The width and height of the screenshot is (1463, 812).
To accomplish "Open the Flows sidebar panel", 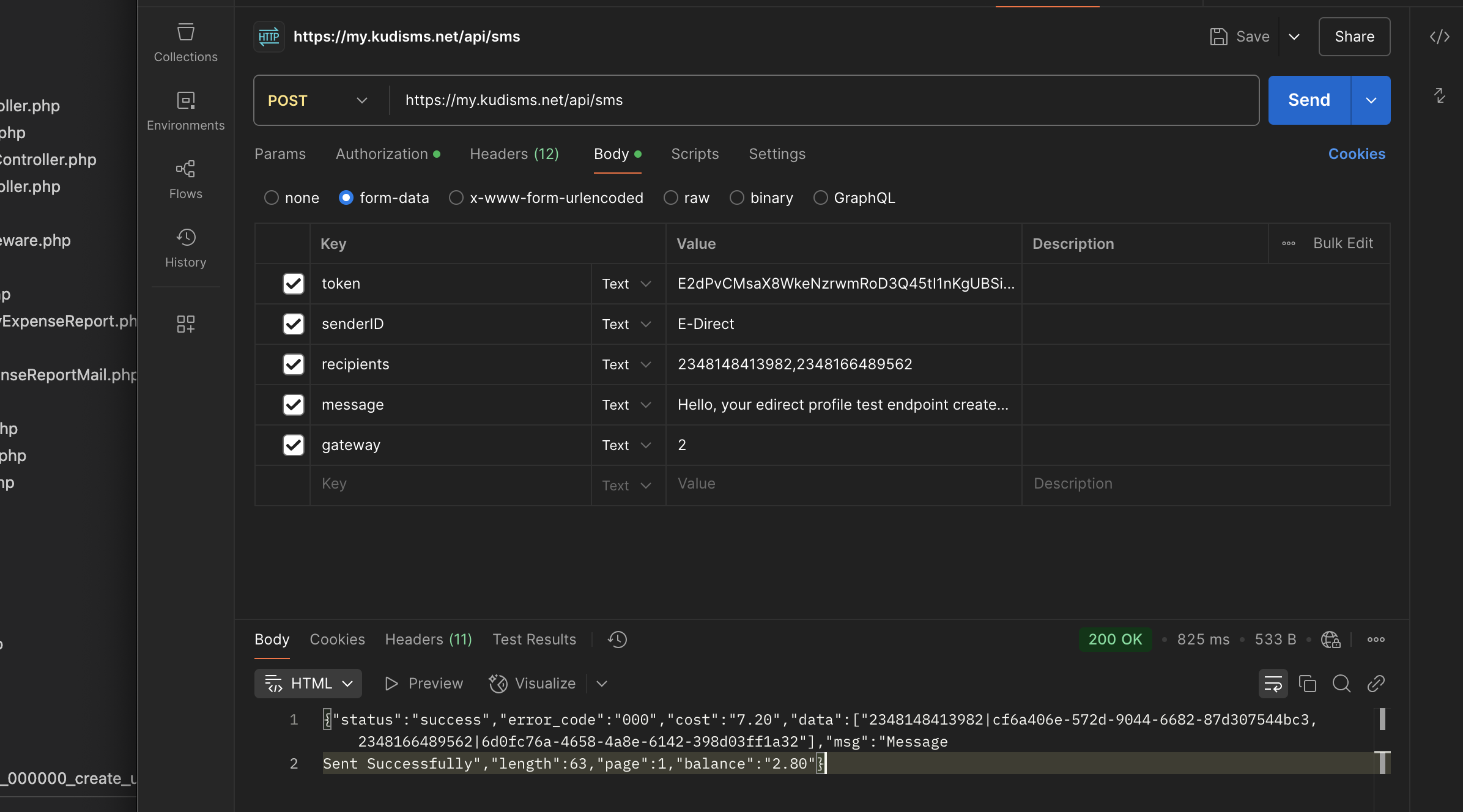I will [185, 180].
